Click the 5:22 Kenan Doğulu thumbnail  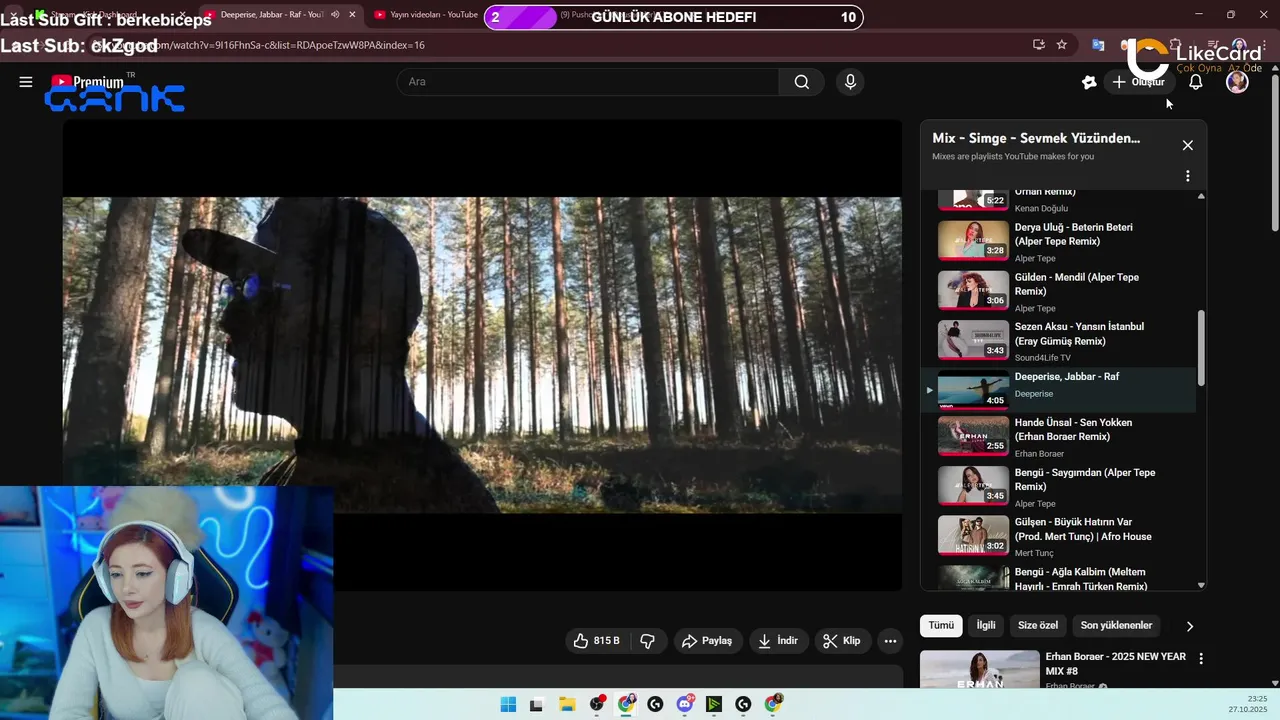coord(973,198)
